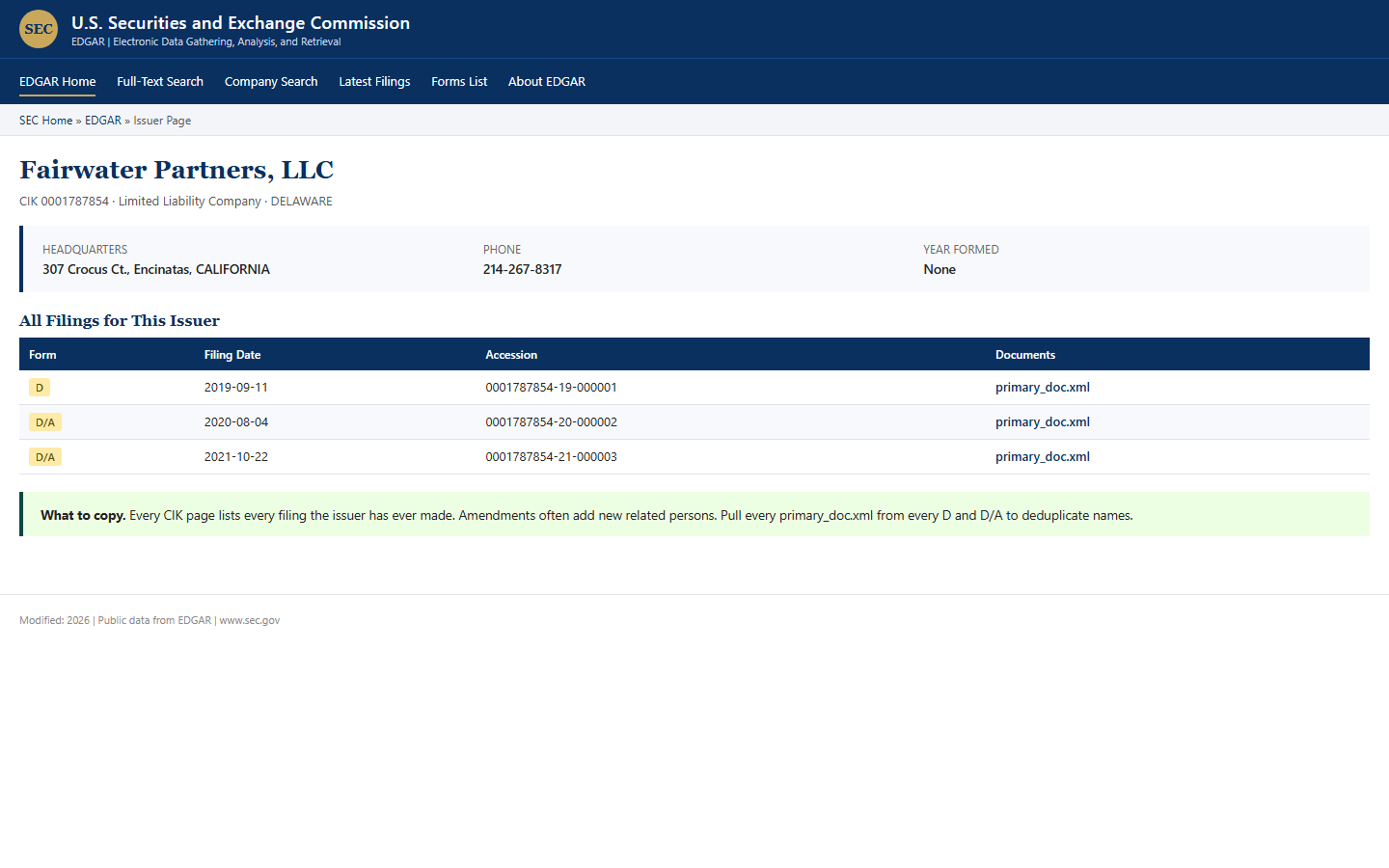Open Full-Text Search in the navigation
The width and height of the screenshot is (1389, 868).
[160, 82]
